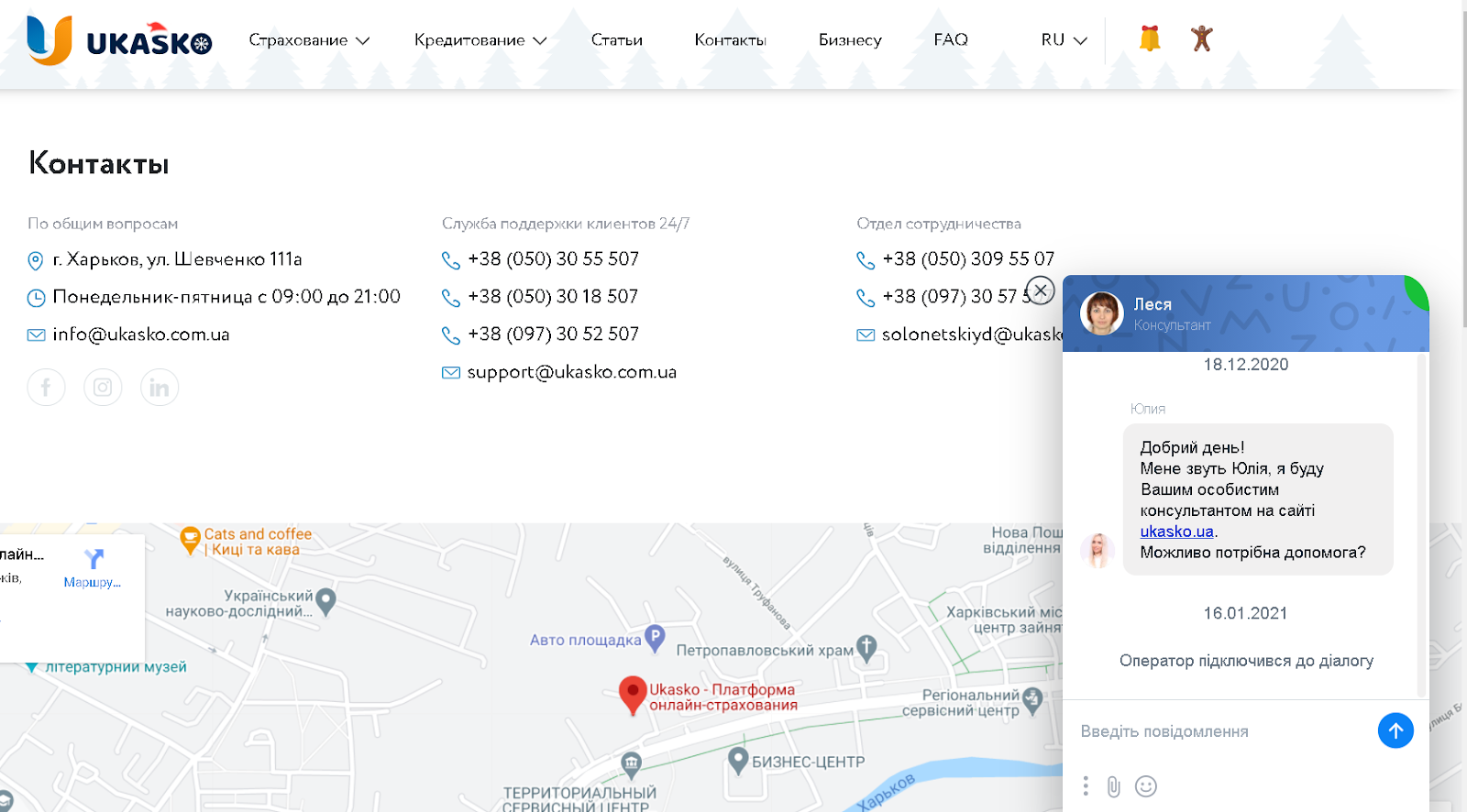1467x812 pixels.
Task: Click support@ukasko.com.ua email link
Action: 572,372
